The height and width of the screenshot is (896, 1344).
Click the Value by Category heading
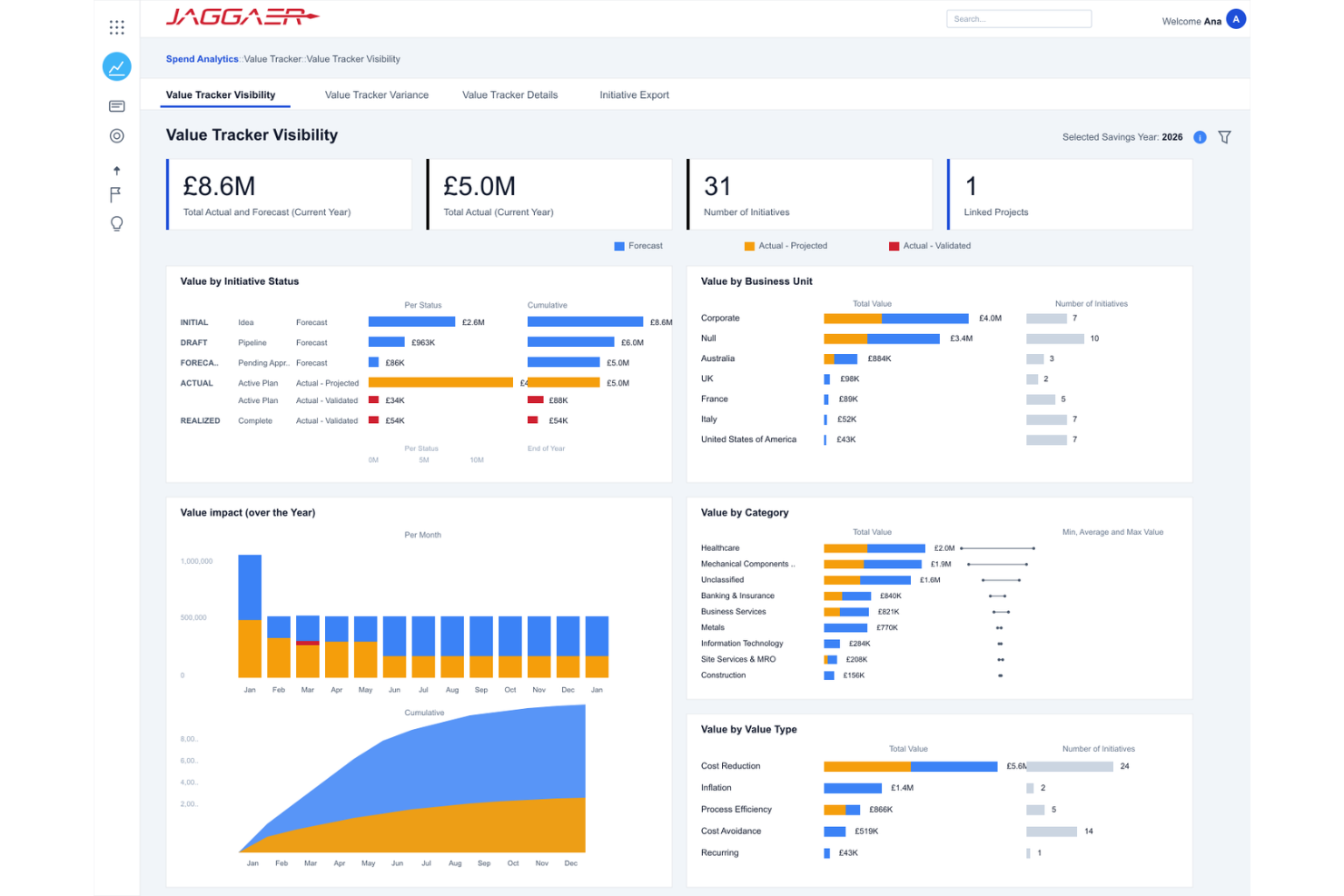(745, 513)
